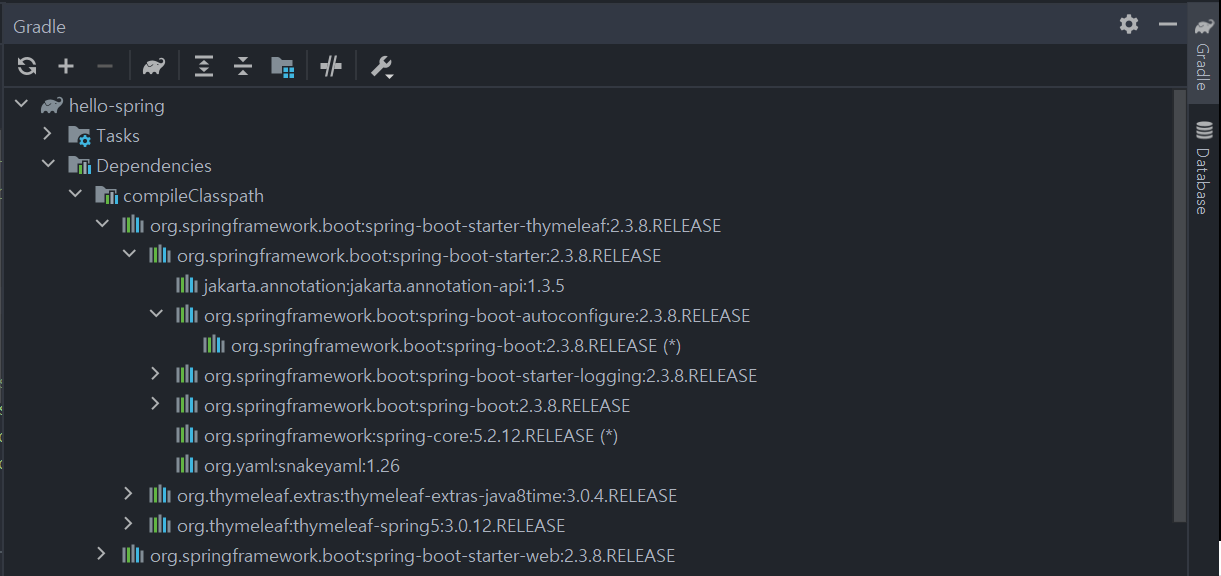Click the library icon beside spring-core:5.2.12.RELEASE
Viewport: 1221px width, 576px height.
(x=186, y=434)
